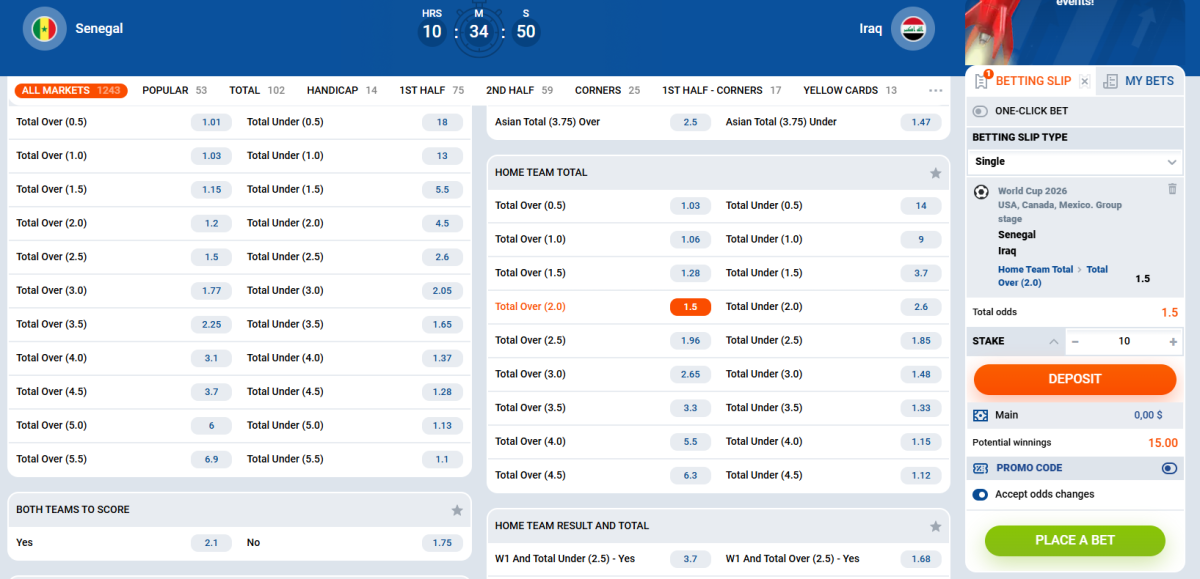
Task: Click the Deposit button
Action: (1075, 380)
